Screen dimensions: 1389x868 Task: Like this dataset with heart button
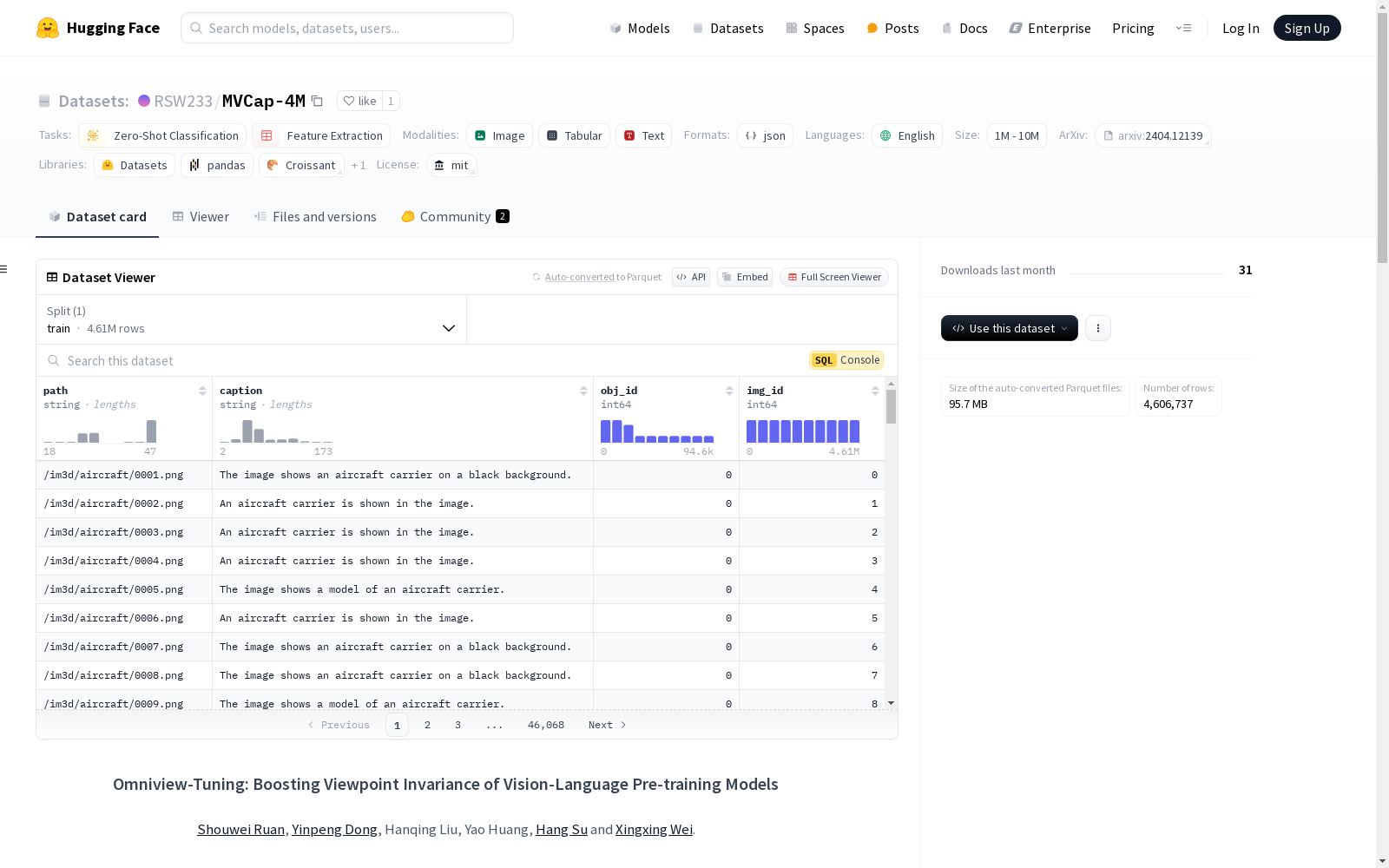point(359,101)
